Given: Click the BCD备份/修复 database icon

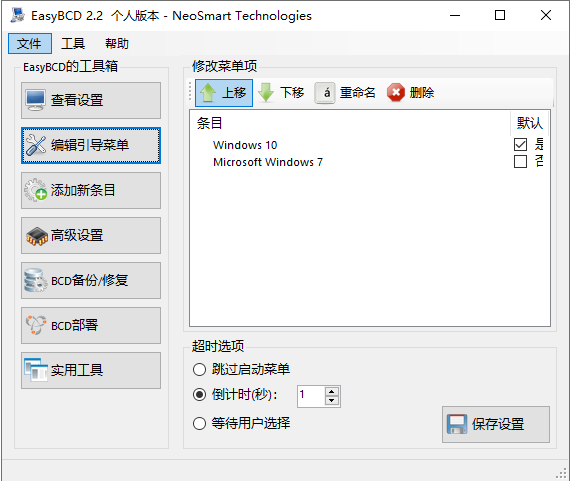Looking at the screenshot, I should (x=35, y=280).
